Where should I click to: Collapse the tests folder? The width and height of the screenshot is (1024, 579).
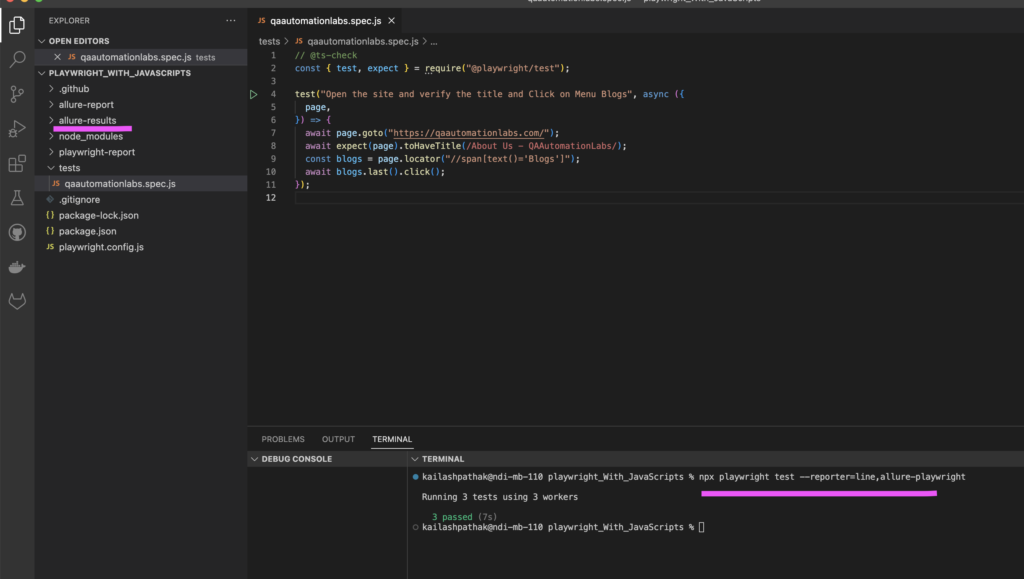(x=51, y=168)
